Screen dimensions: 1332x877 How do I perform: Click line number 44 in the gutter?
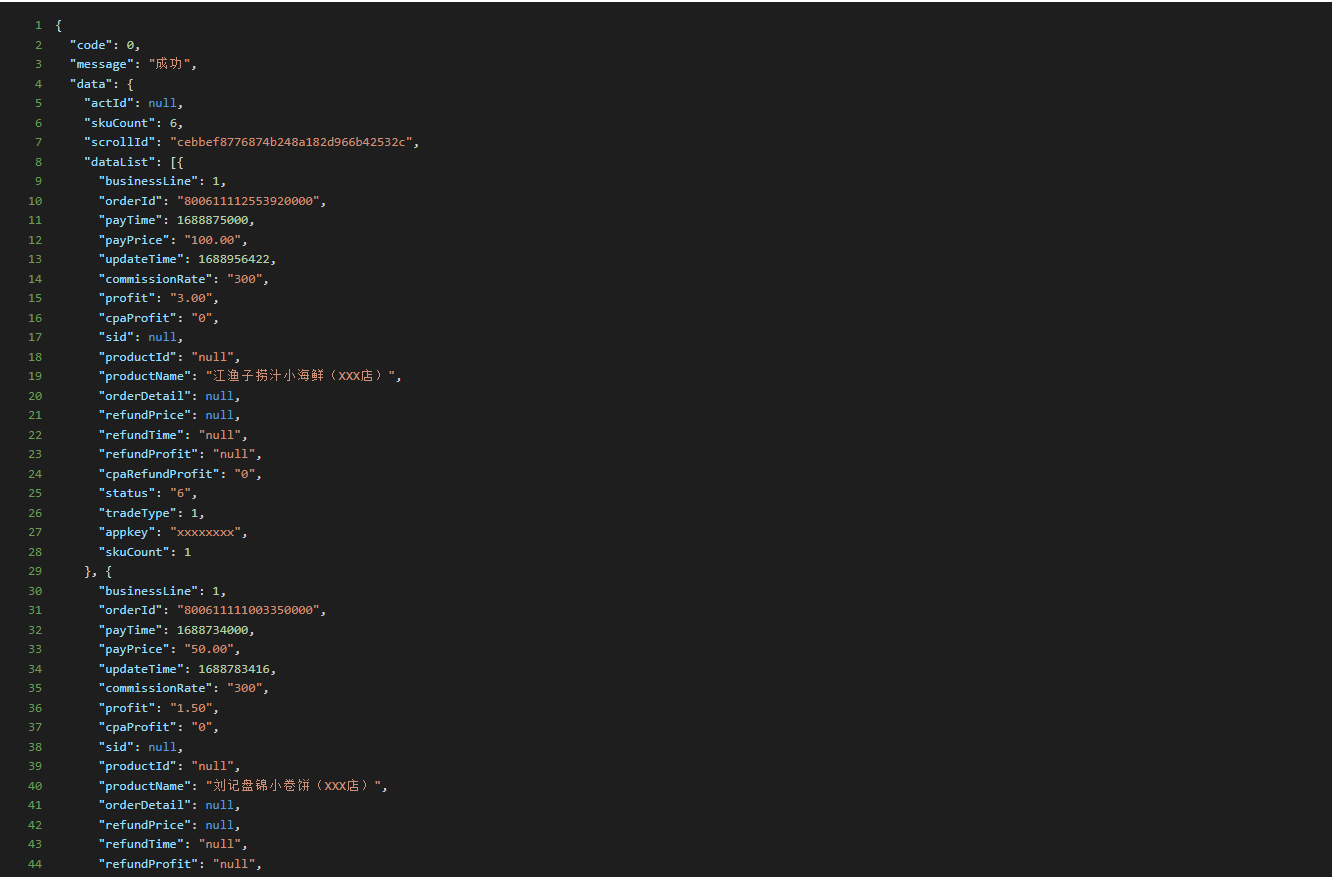click(35, 864)
